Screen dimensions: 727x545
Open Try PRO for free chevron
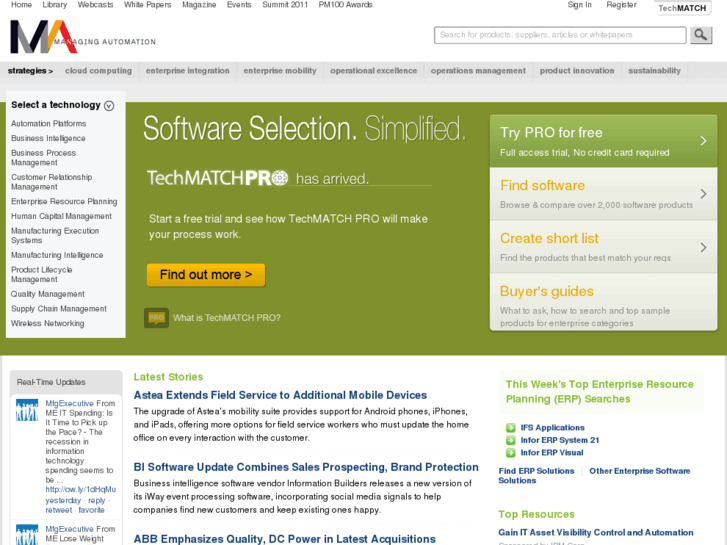click(703, 141)
